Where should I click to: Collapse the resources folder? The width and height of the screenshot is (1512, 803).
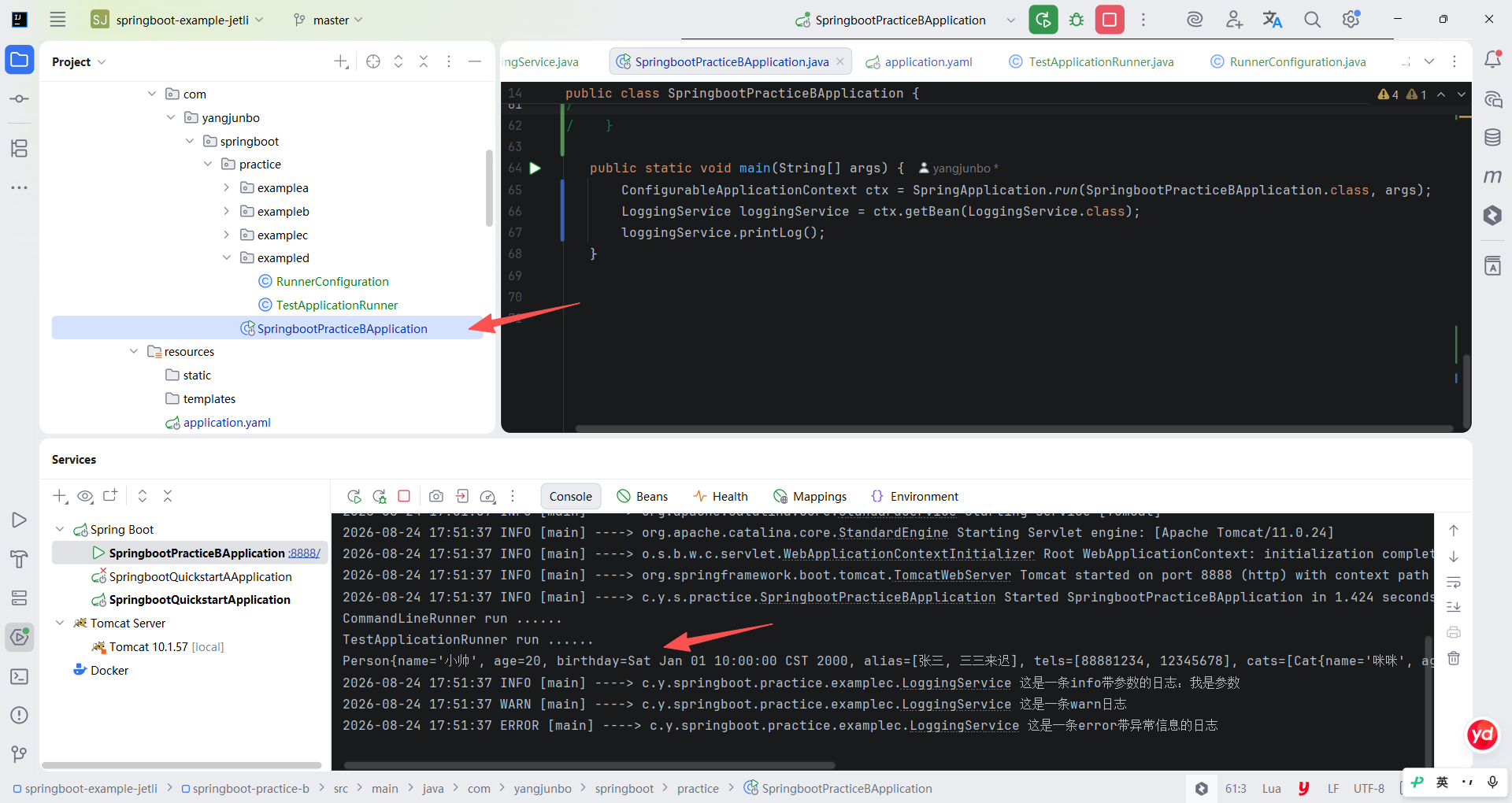[x=134, y=351]
